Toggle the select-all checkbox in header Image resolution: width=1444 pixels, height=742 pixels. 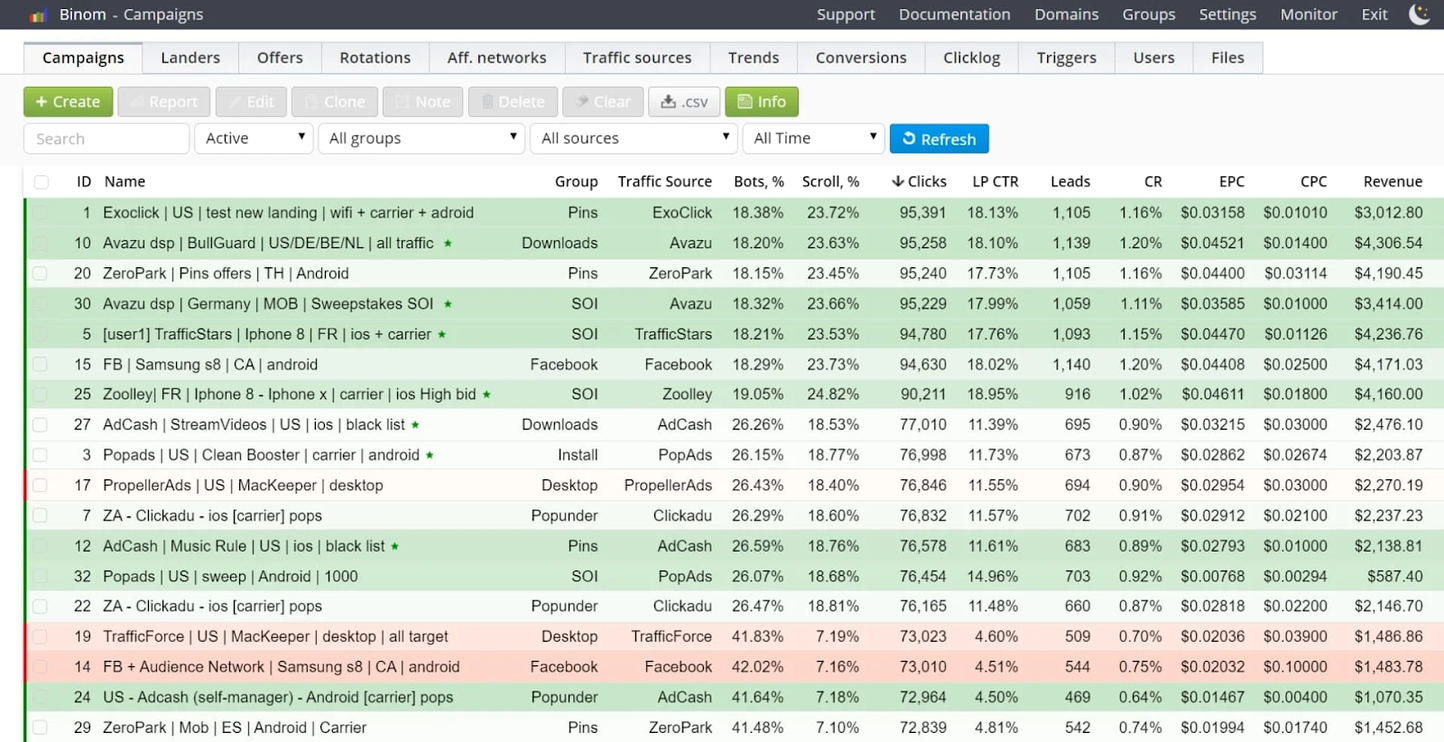[x=41, y=182]
